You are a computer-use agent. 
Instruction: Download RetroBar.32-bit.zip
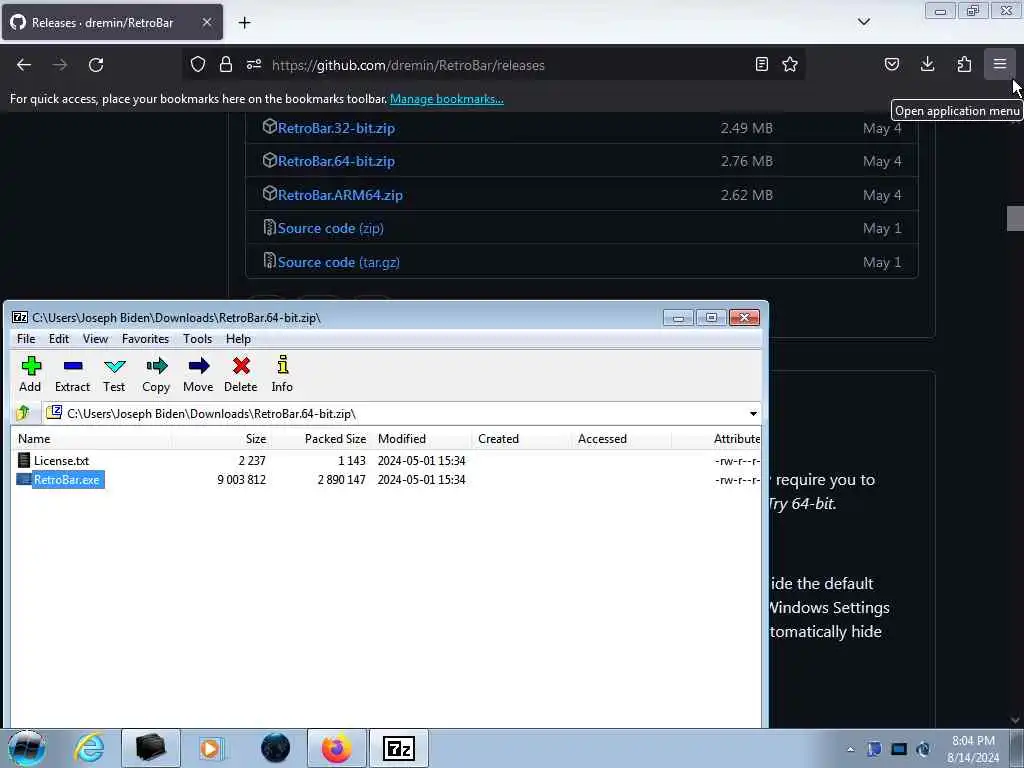(336, 128)
